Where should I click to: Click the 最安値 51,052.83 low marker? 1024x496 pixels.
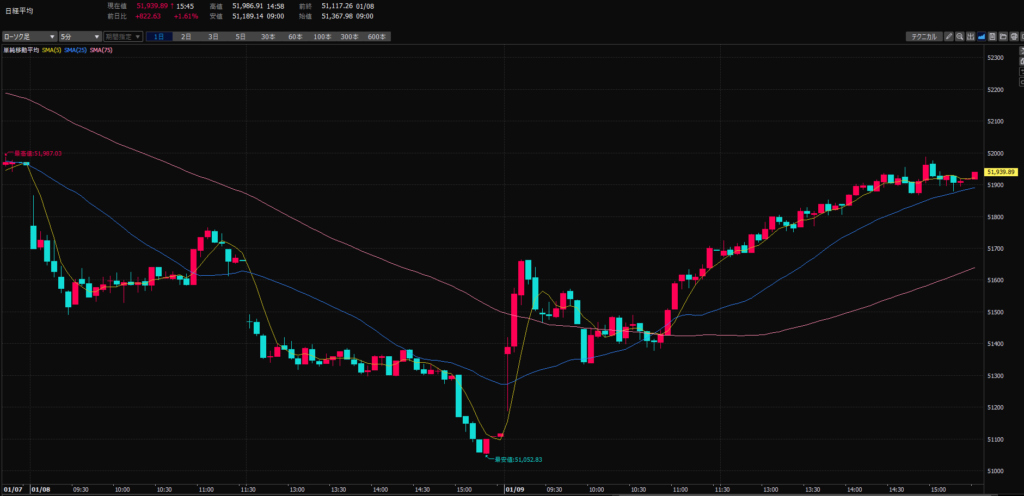[x=517, y=459]
